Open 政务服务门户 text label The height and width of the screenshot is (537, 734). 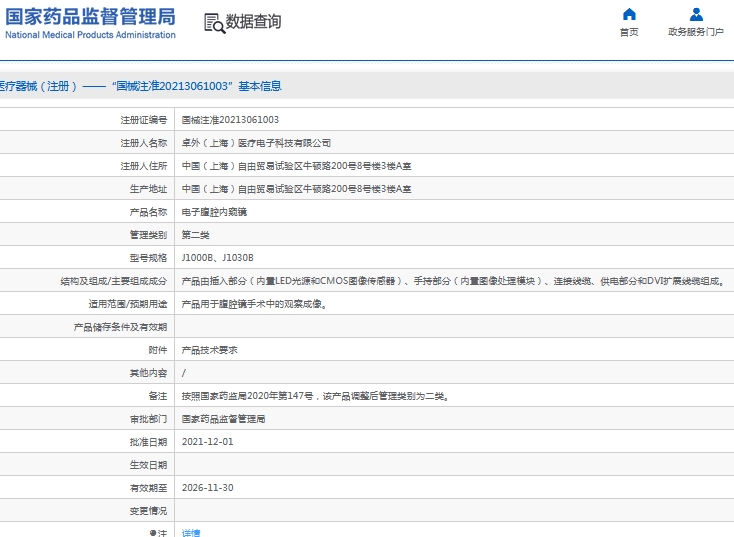[696, 32]
